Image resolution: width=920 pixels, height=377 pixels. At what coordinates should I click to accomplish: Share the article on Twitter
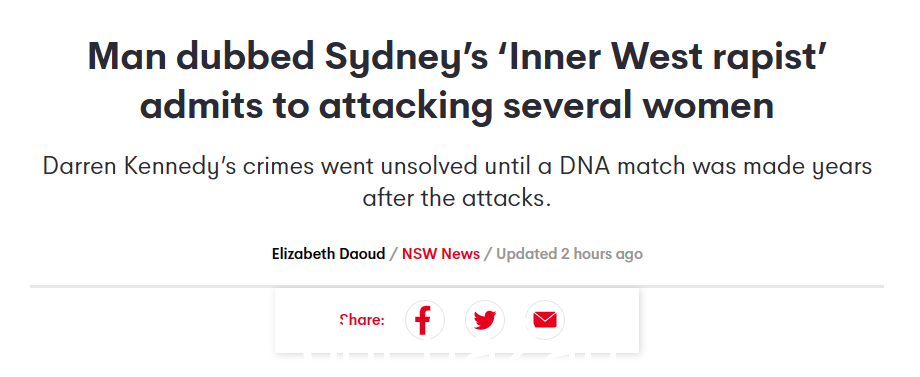pyautogui.click(x=485, y=320)
